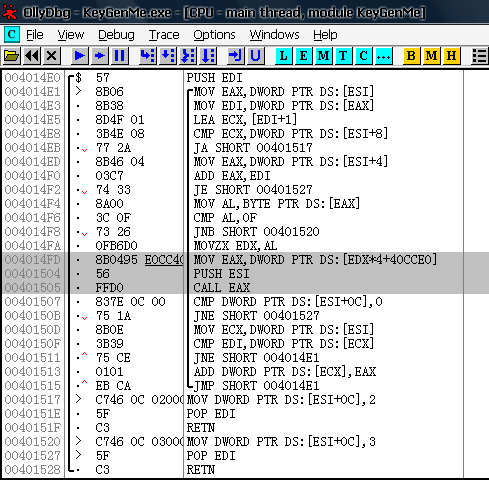The width and height of the screenshot is (489, 480).
Task: Select LEA ECX,[EDI+1] instruction
Action: (x=245, y=120)
